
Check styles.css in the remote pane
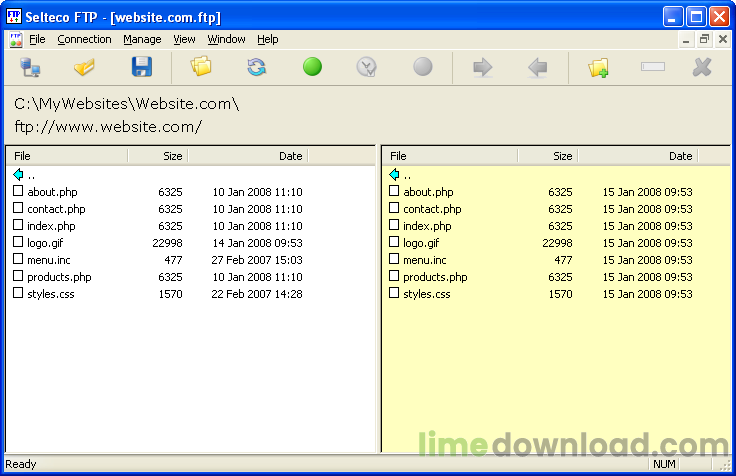[394, 293]
